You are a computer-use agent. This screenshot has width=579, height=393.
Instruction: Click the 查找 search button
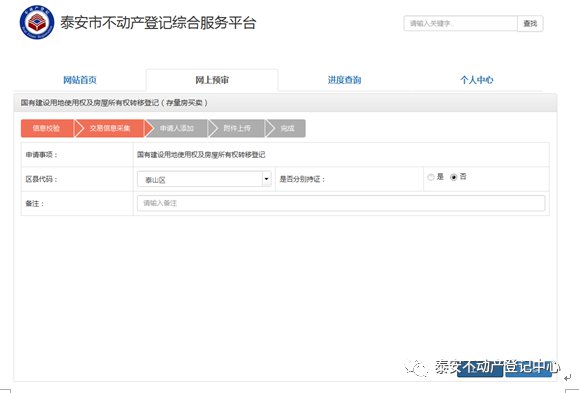pos(530,24)
